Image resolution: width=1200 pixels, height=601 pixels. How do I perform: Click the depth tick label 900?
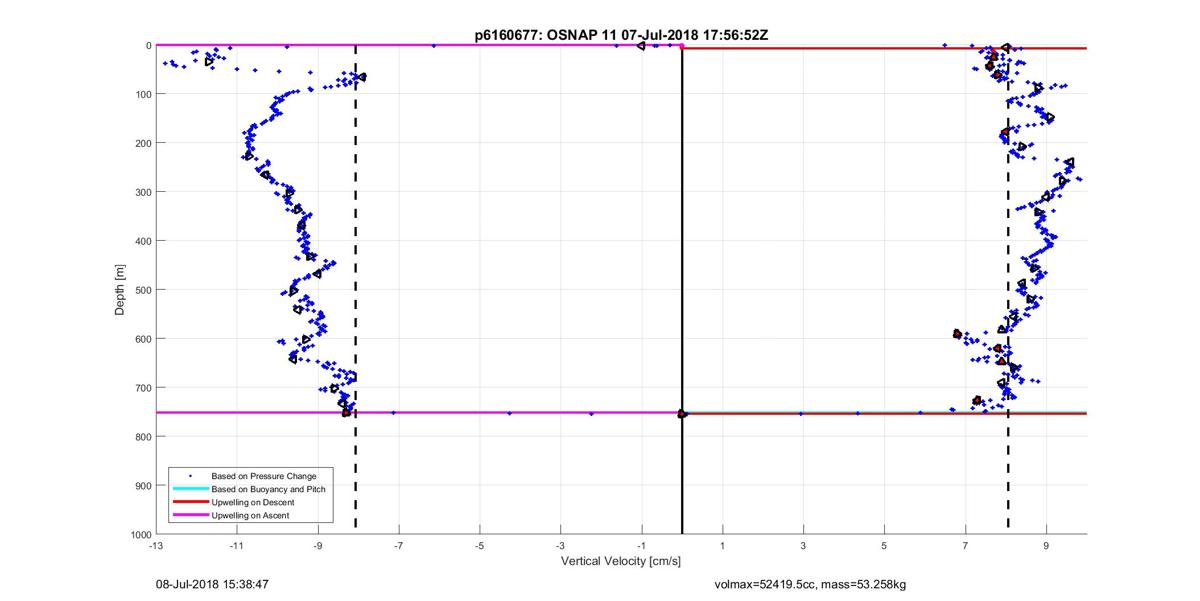pos(142,486)
